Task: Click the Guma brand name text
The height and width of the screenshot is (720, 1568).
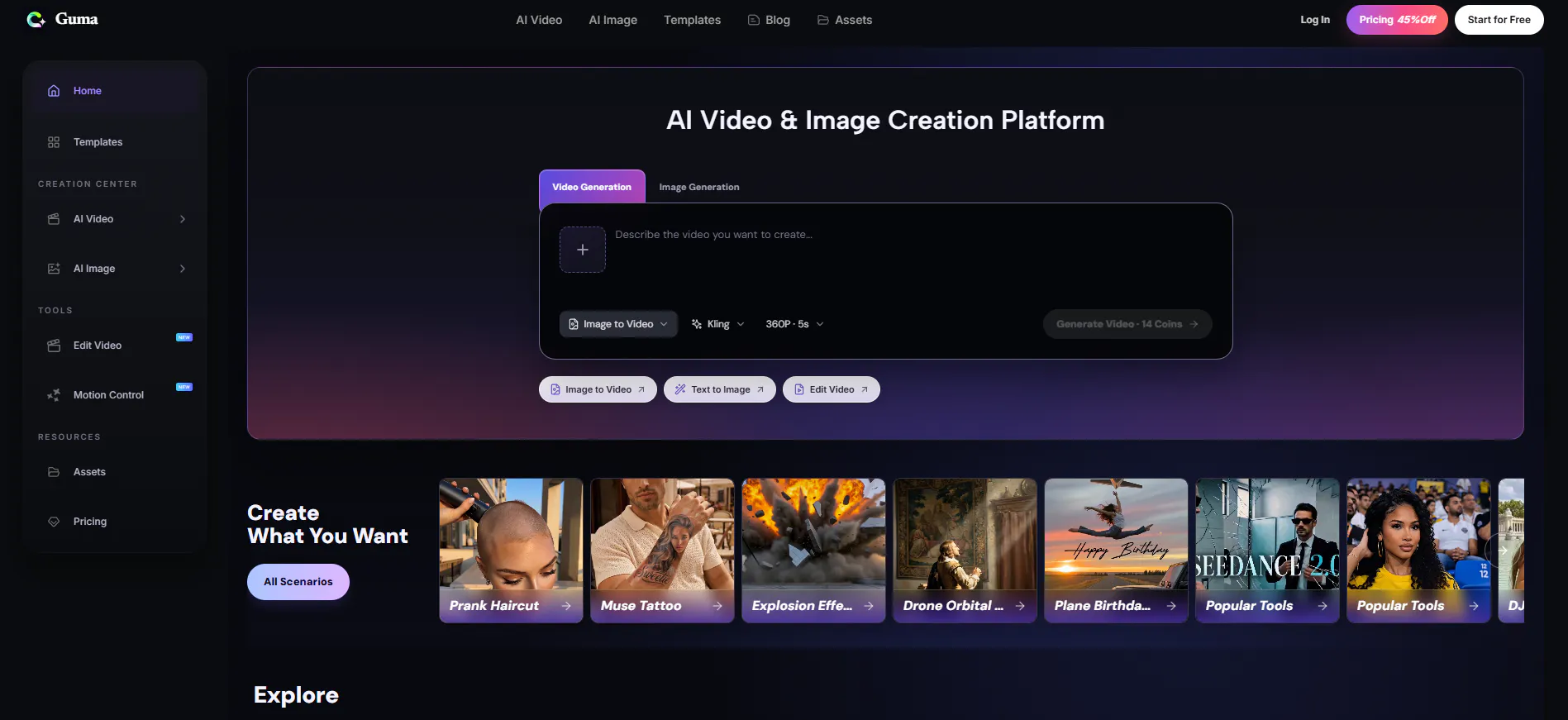Action: click(77, 19)
